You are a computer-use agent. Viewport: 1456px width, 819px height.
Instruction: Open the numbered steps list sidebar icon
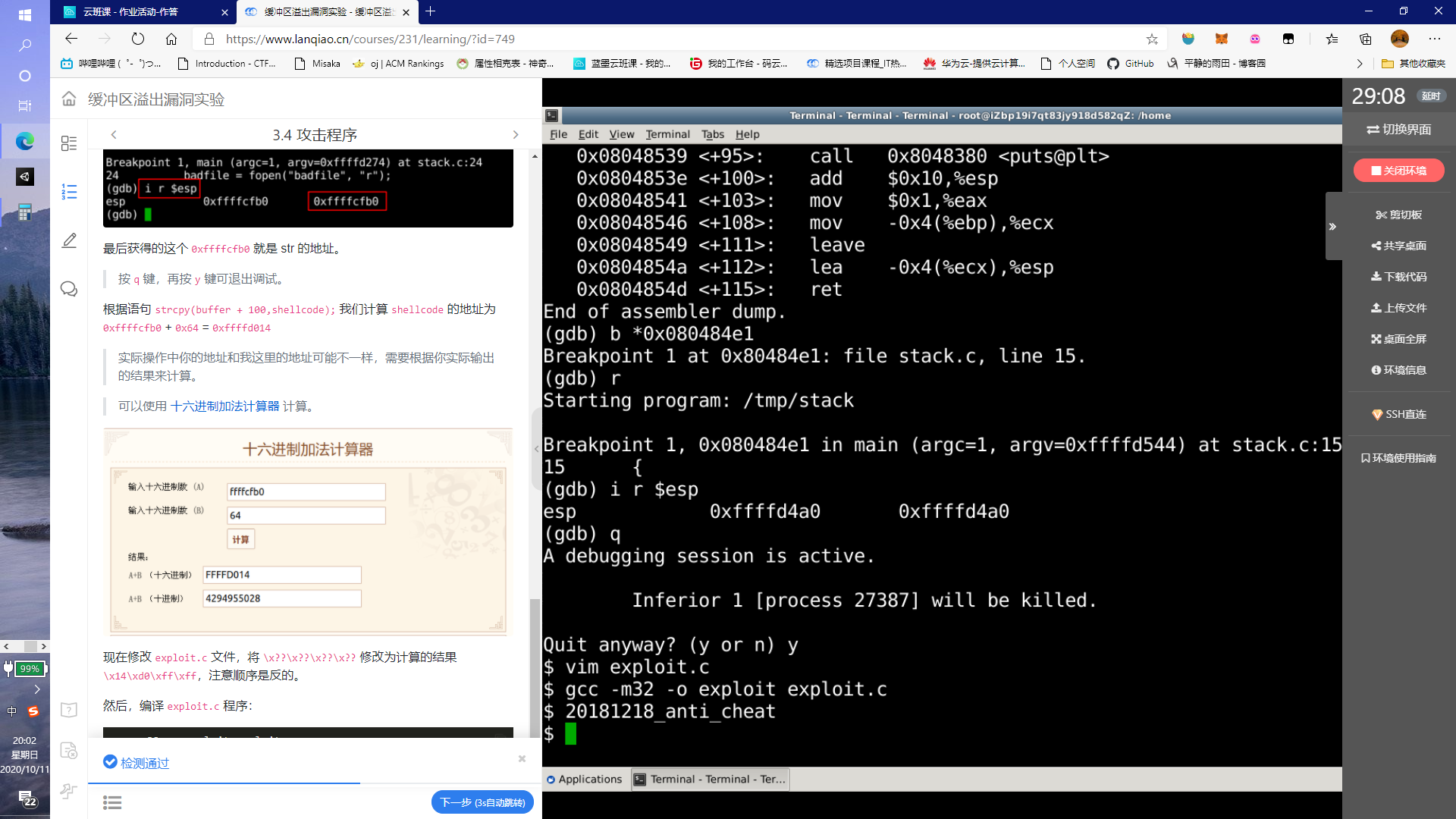[69, 192]
